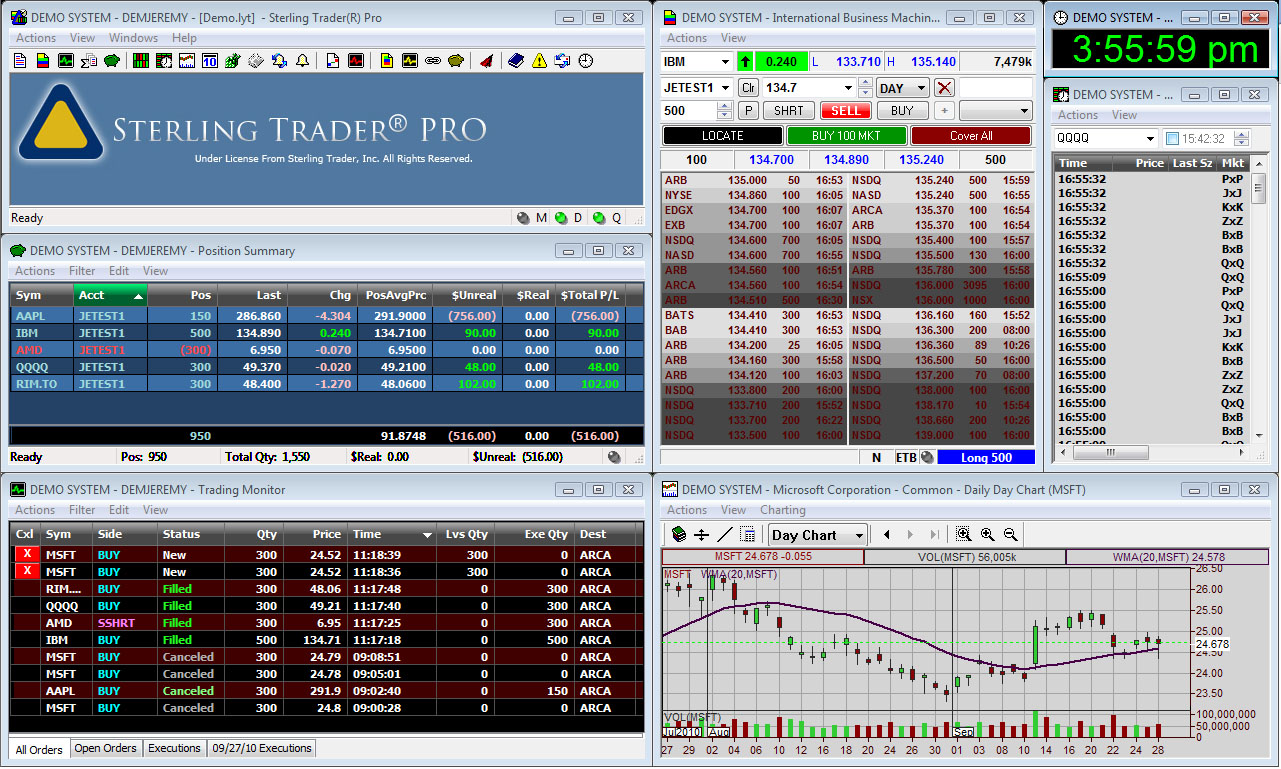Click the zoom in magnifier on chart
1281x769 pixels.
pos(987,535)
